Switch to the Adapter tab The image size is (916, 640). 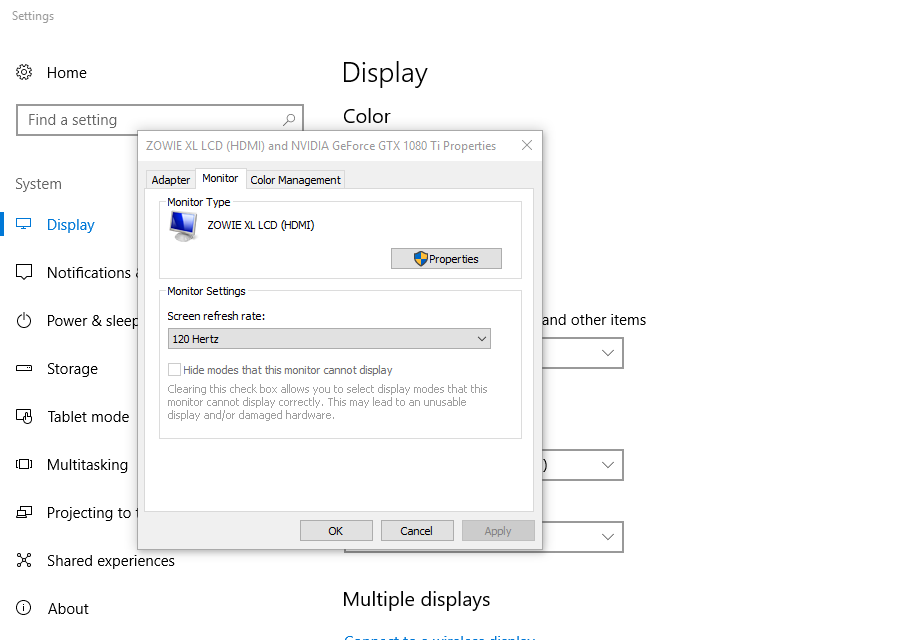tap(171, 180)
